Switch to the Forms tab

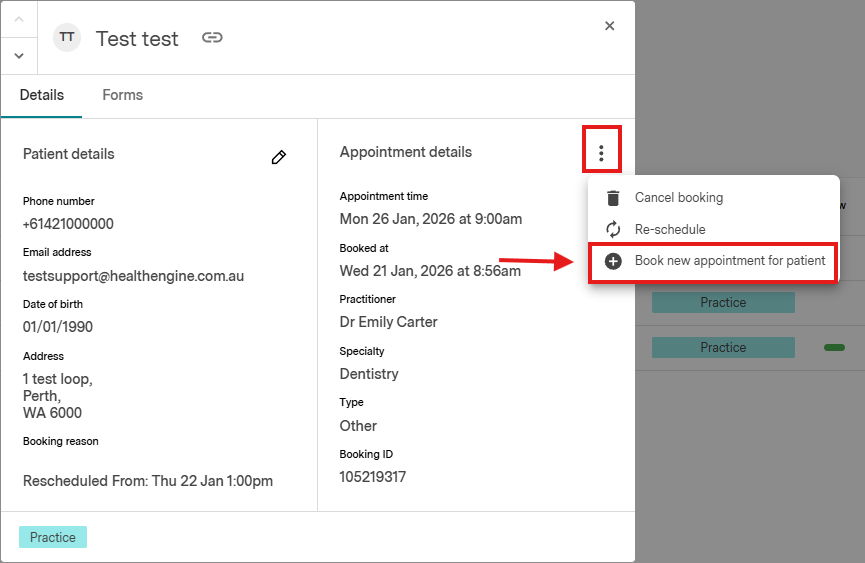[x=122, y=95]
